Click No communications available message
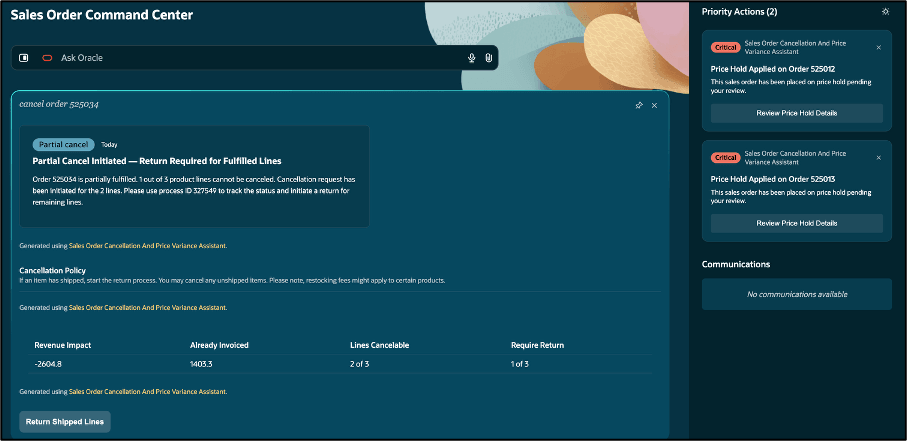 click(797, 294)
